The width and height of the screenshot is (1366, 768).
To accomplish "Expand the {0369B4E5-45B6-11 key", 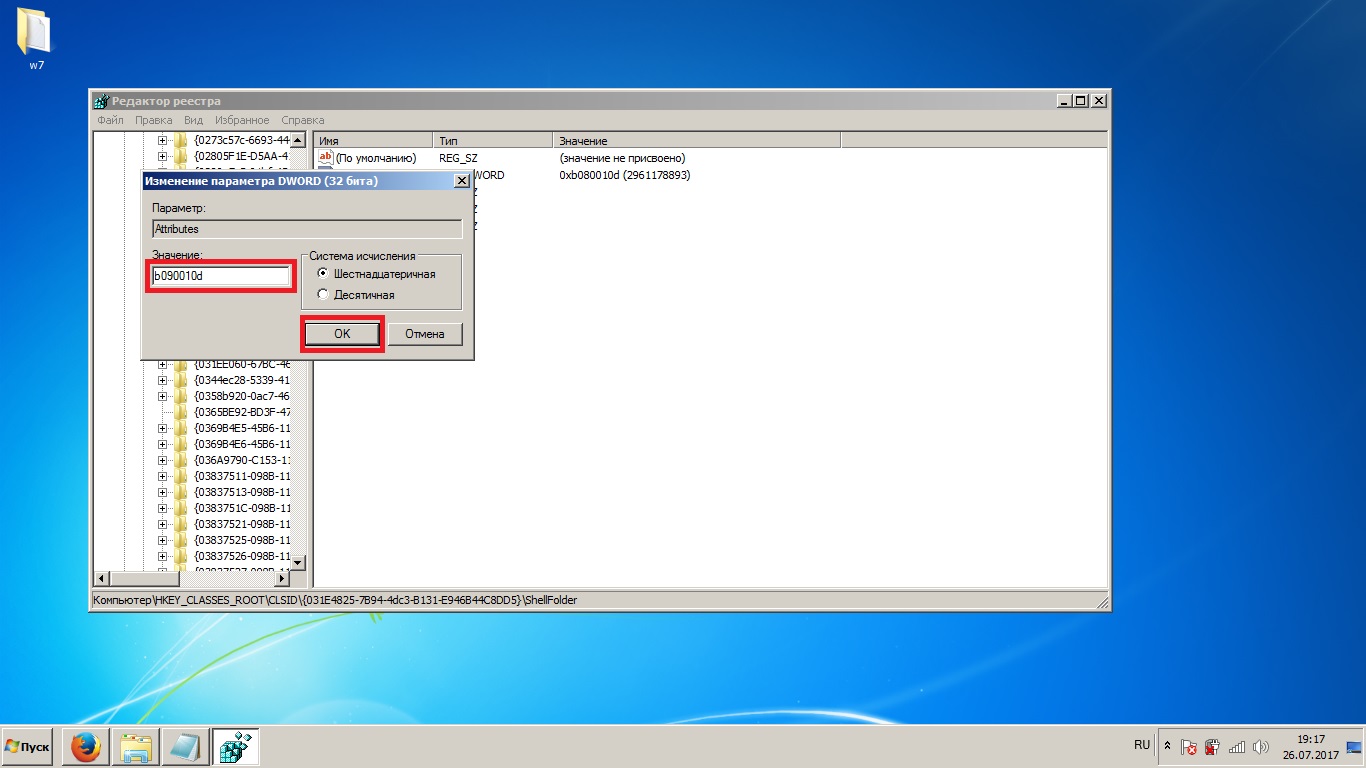I will (162, 428).
